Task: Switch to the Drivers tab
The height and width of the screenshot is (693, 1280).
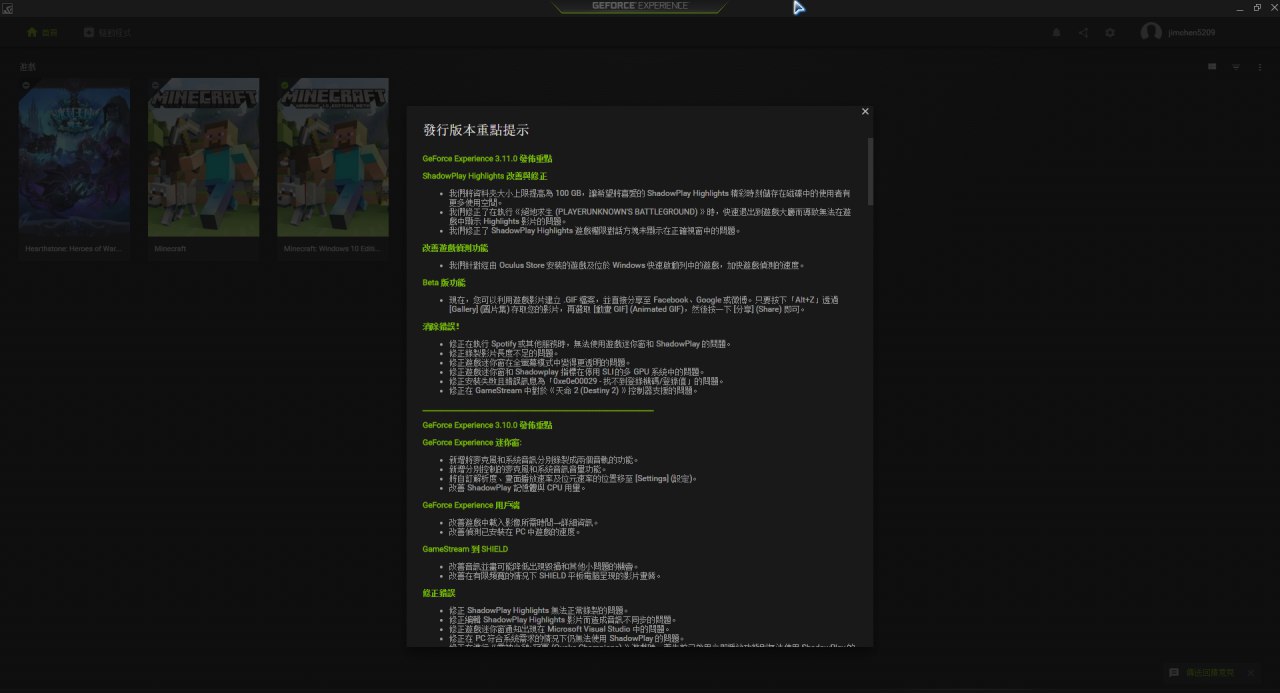Action: [107, 33]
